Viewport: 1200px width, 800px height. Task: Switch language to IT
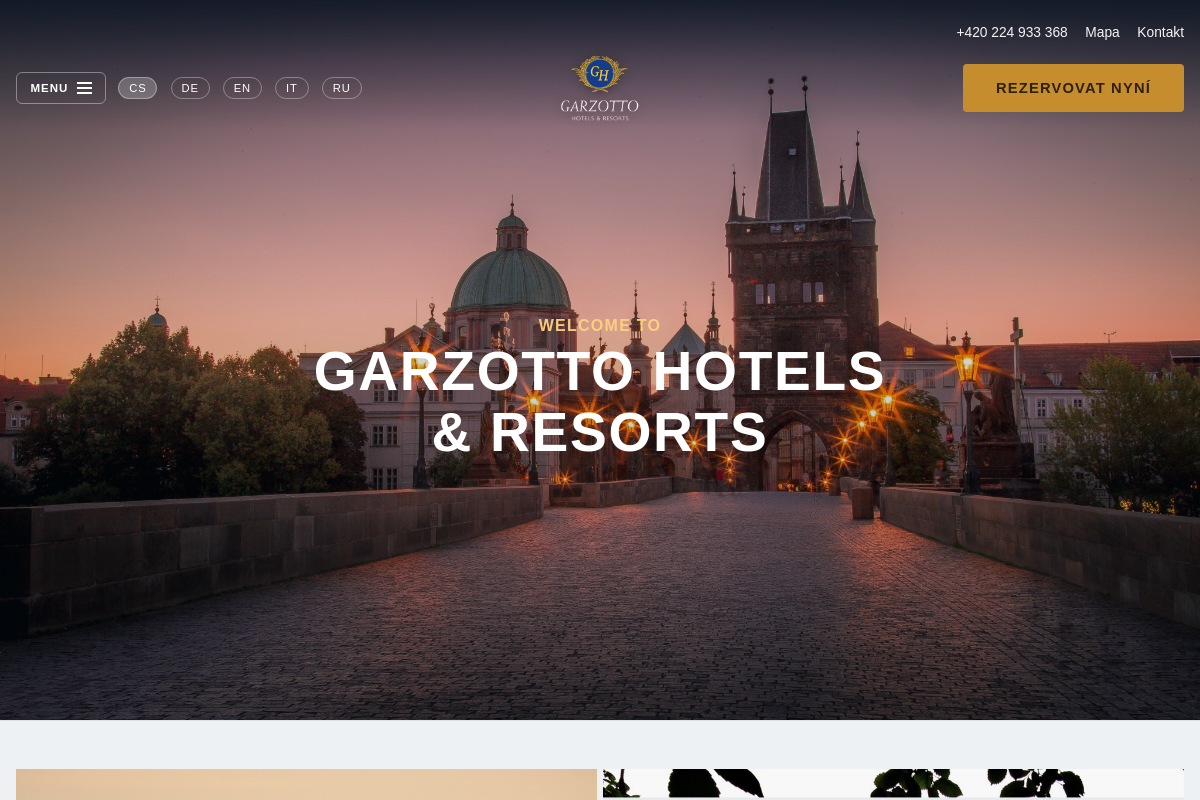tap(292, 88)
